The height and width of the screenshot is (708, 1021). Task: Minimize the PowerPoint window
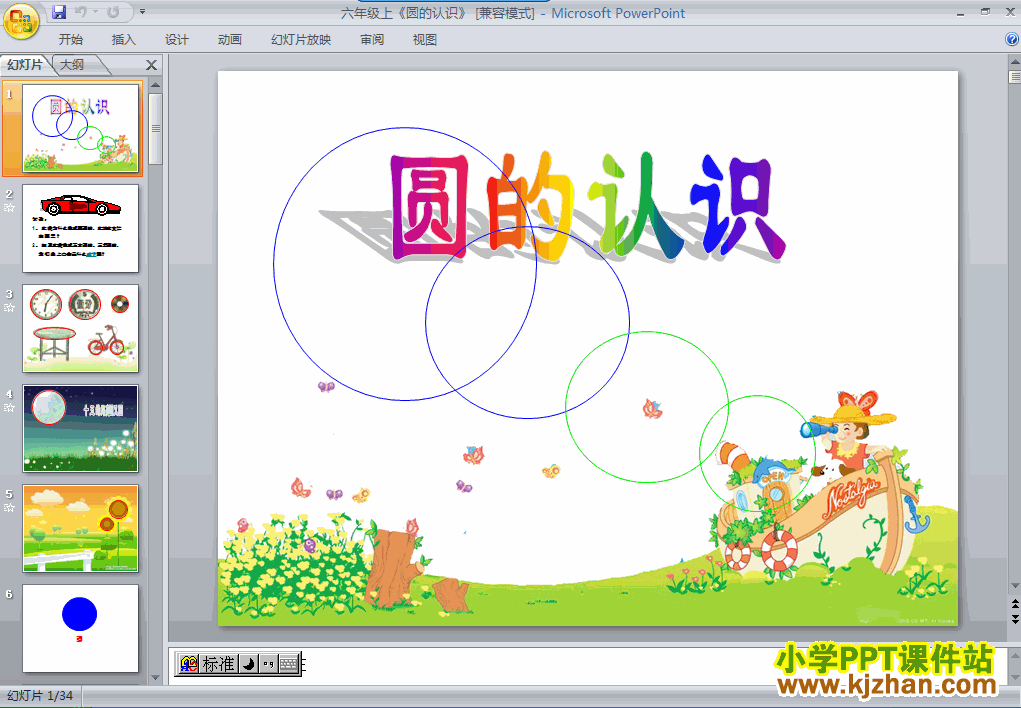click(961, 12)
